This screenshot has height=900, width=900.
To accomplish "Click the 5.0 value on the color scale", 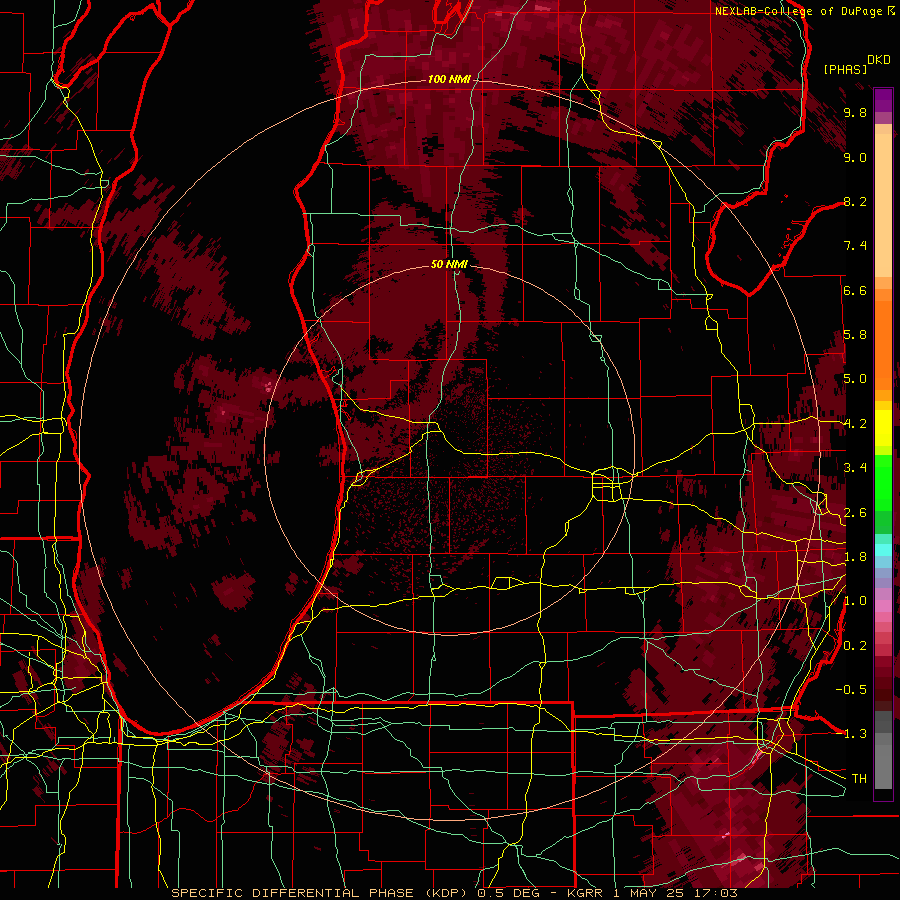I will click(855, 379).
